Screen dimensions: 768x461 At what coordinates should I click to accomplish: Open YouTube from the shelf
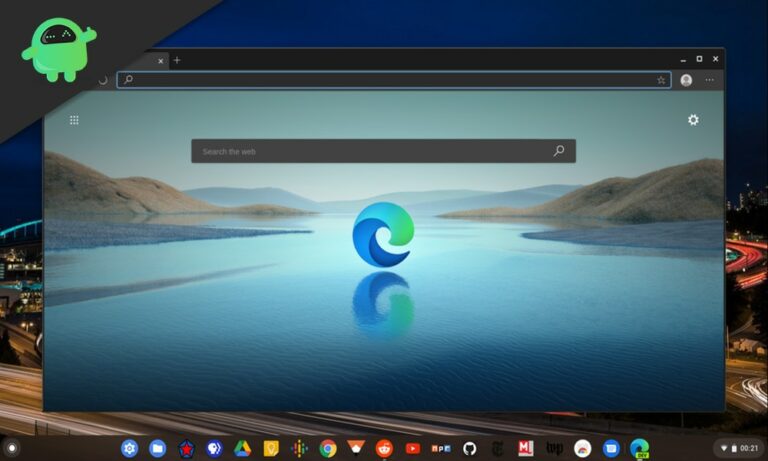413,448
